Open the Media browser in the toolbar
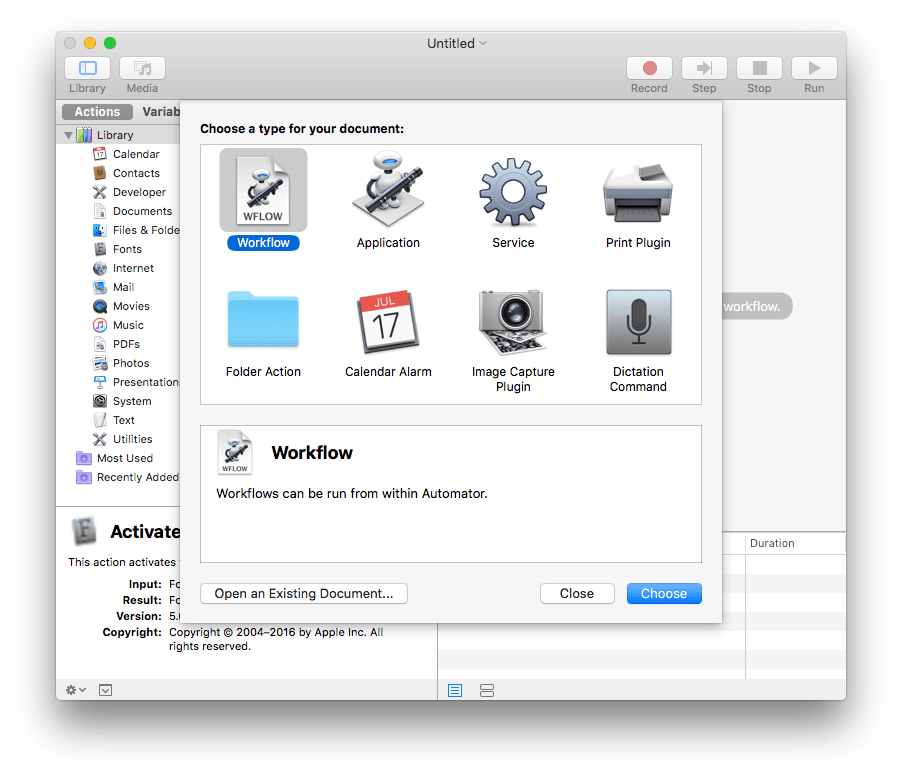 141,68
